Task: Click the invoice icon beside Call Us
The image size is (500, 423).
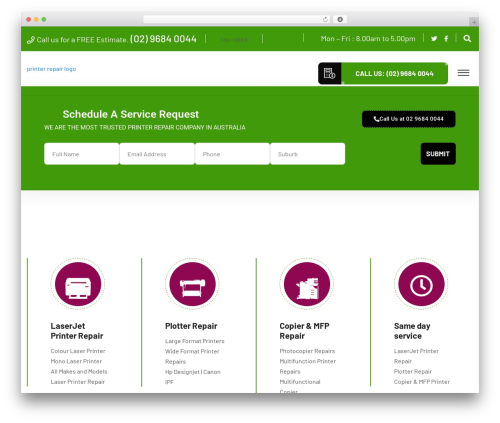Action: click(329, 73)
